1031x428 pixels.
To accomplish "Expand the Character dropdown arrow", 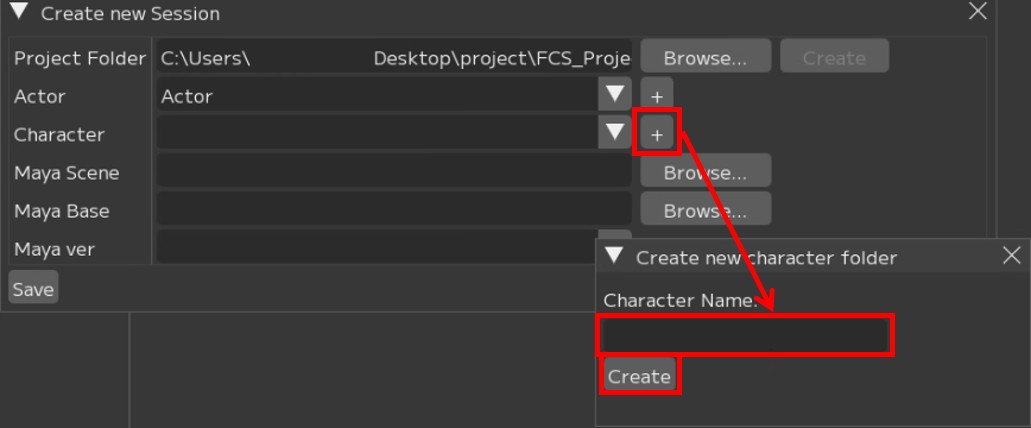I will point(614,134).
